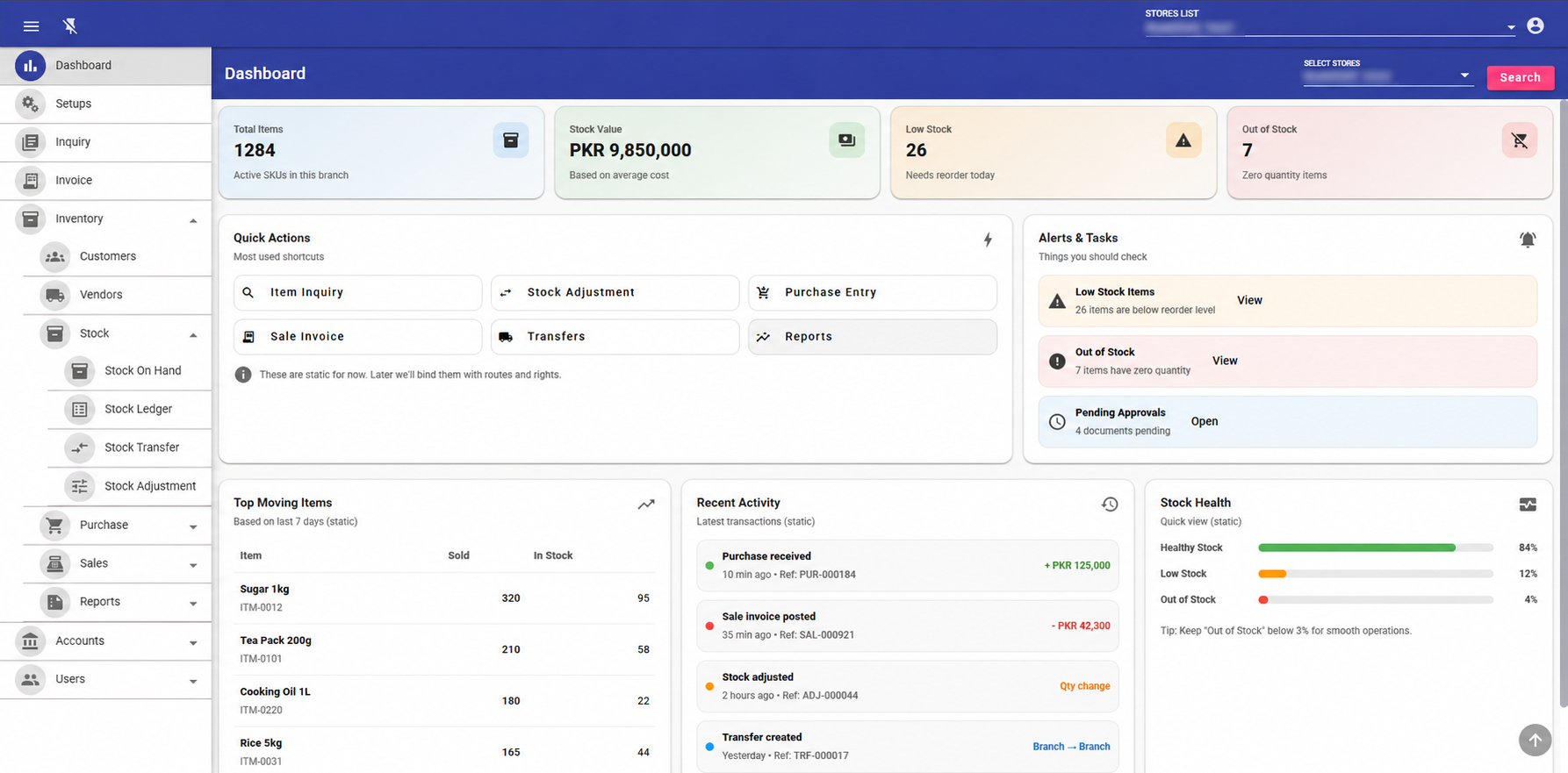Open the Vendors menu item
1568x773 pixels.
[117, 295]
